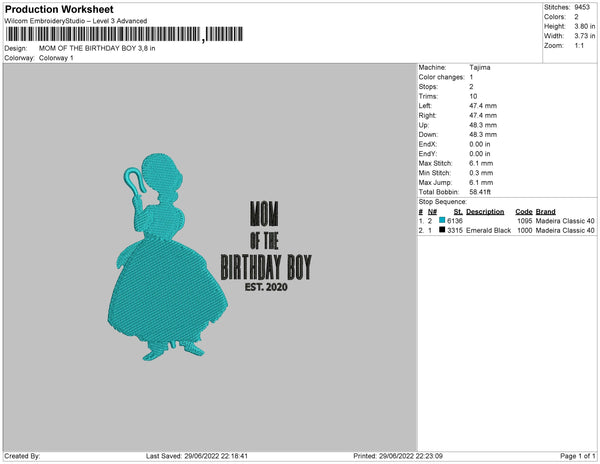Click the Trims value 10
Screen dimensions: 600x464
pos(473,96)
